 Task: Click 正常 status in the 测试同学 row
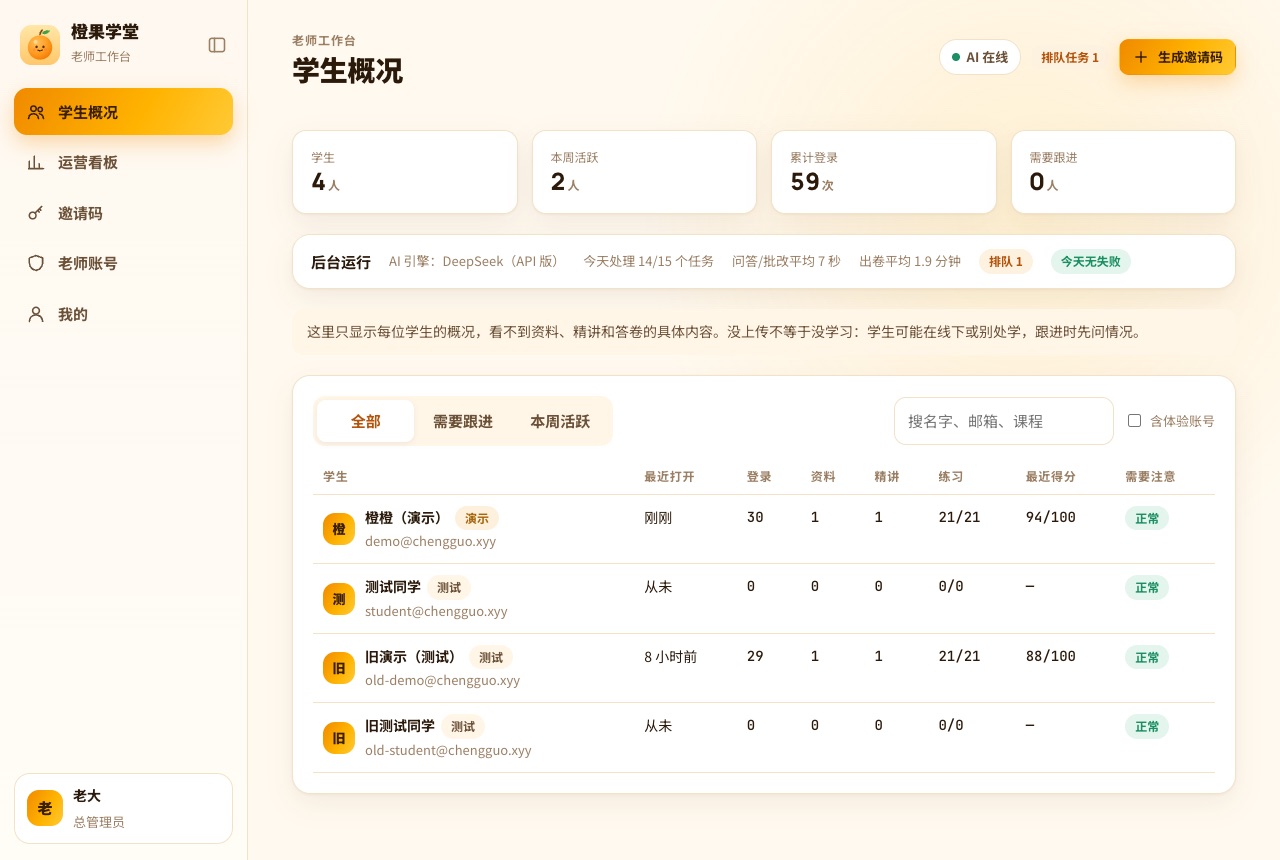coord(1147,587)
